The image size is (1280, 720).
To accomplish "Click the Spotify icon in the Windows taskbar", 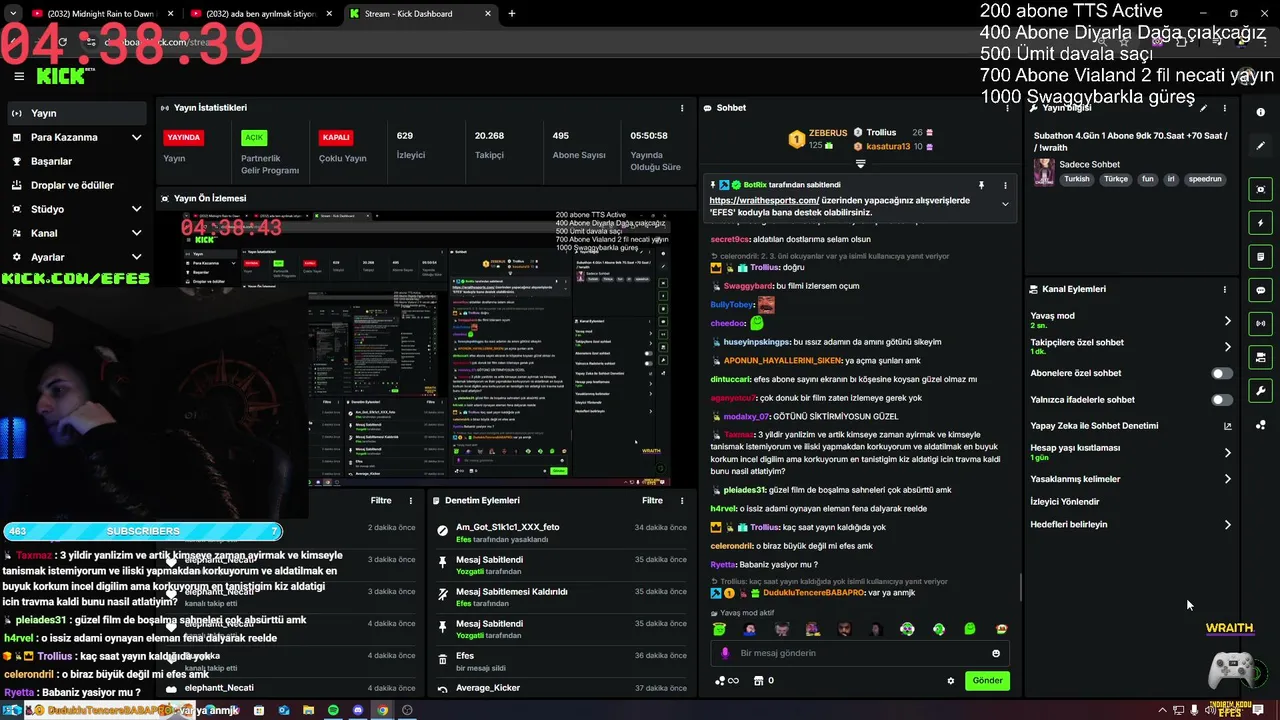I will [333, 710].
